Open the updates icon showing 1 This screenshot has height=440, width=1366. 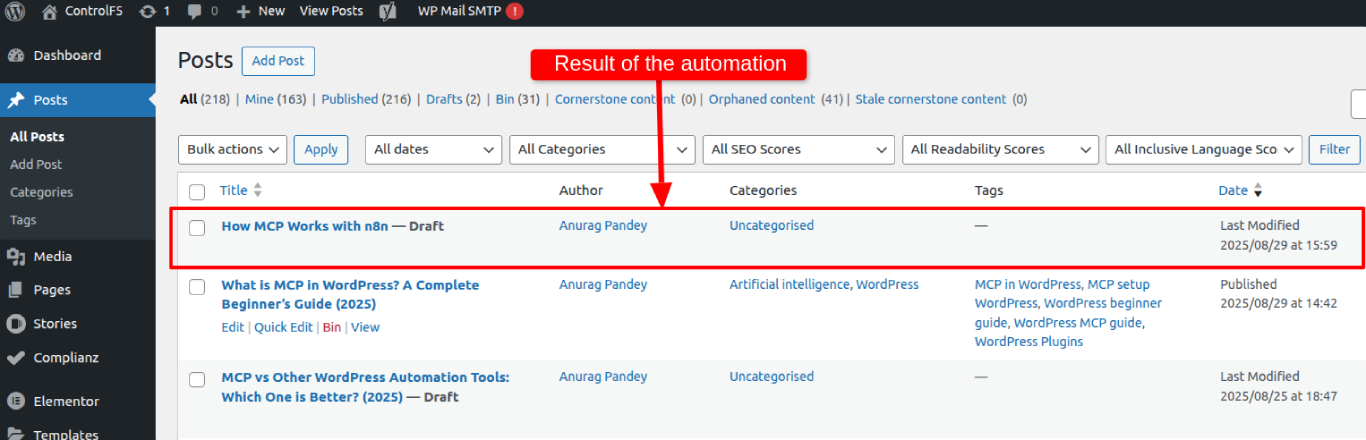click(148, 11)
